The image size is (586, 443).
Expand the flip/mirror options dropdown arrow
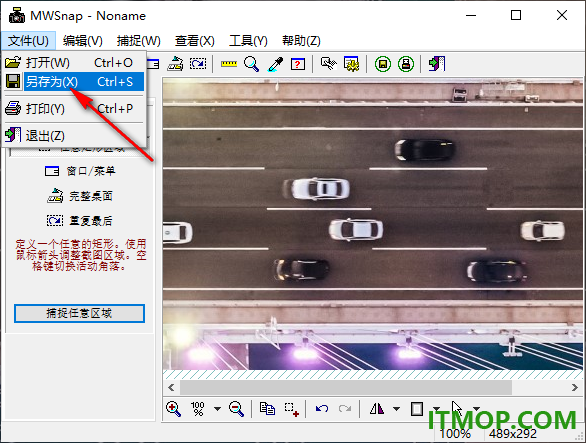[x=397, y=409]
